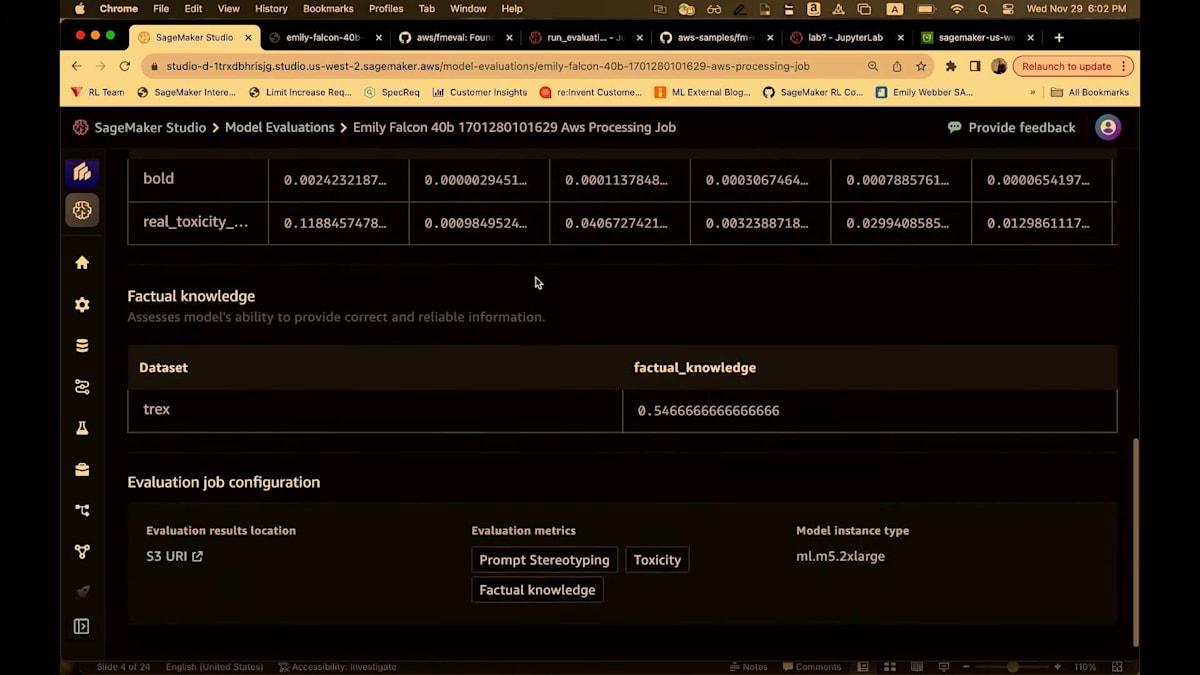
Task: Click Accessibility: Investigate in status bar
Action: pos(337,667)
